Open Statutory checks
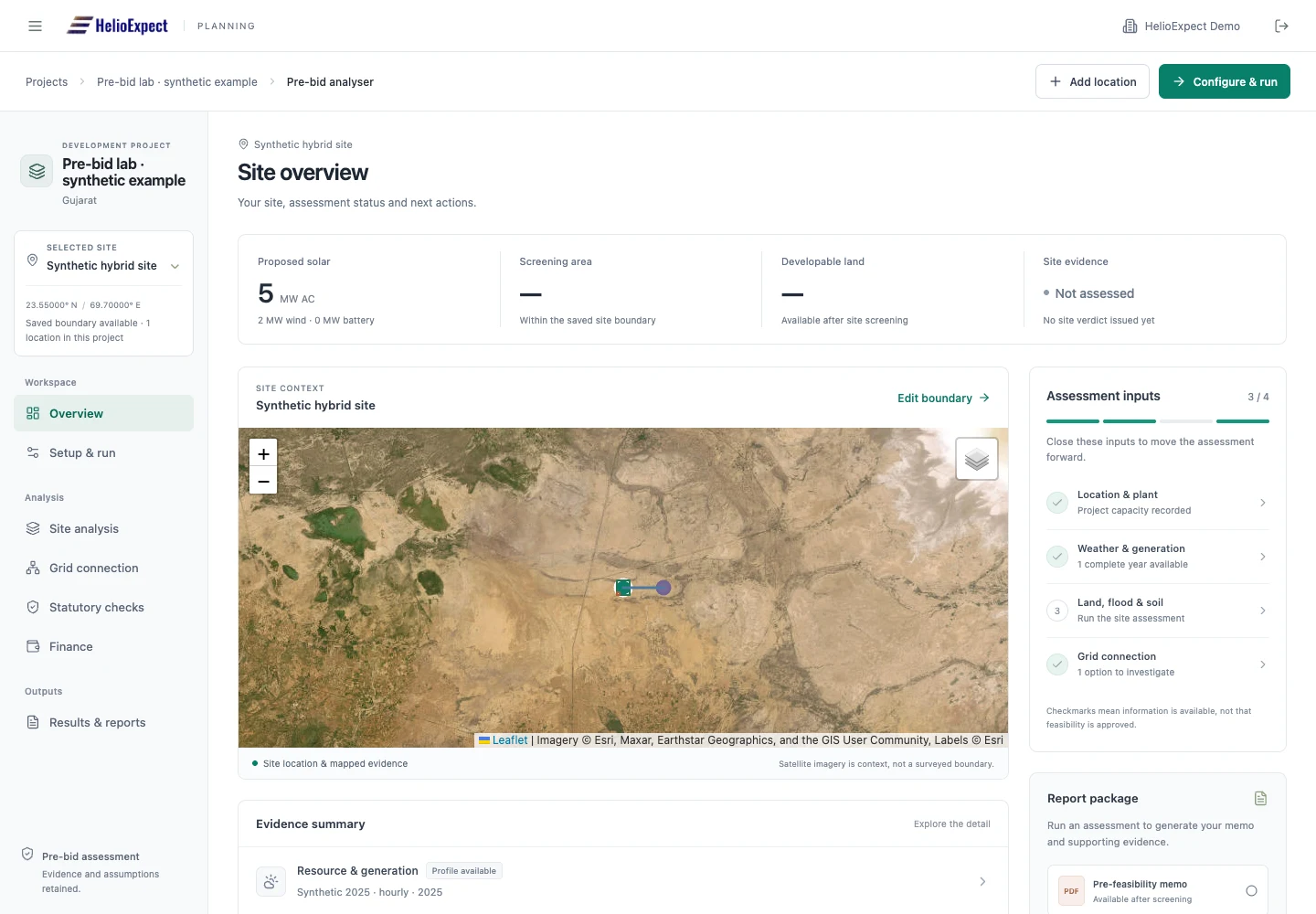The height and width of the screenshot is (914, 1316). [103, 607]
